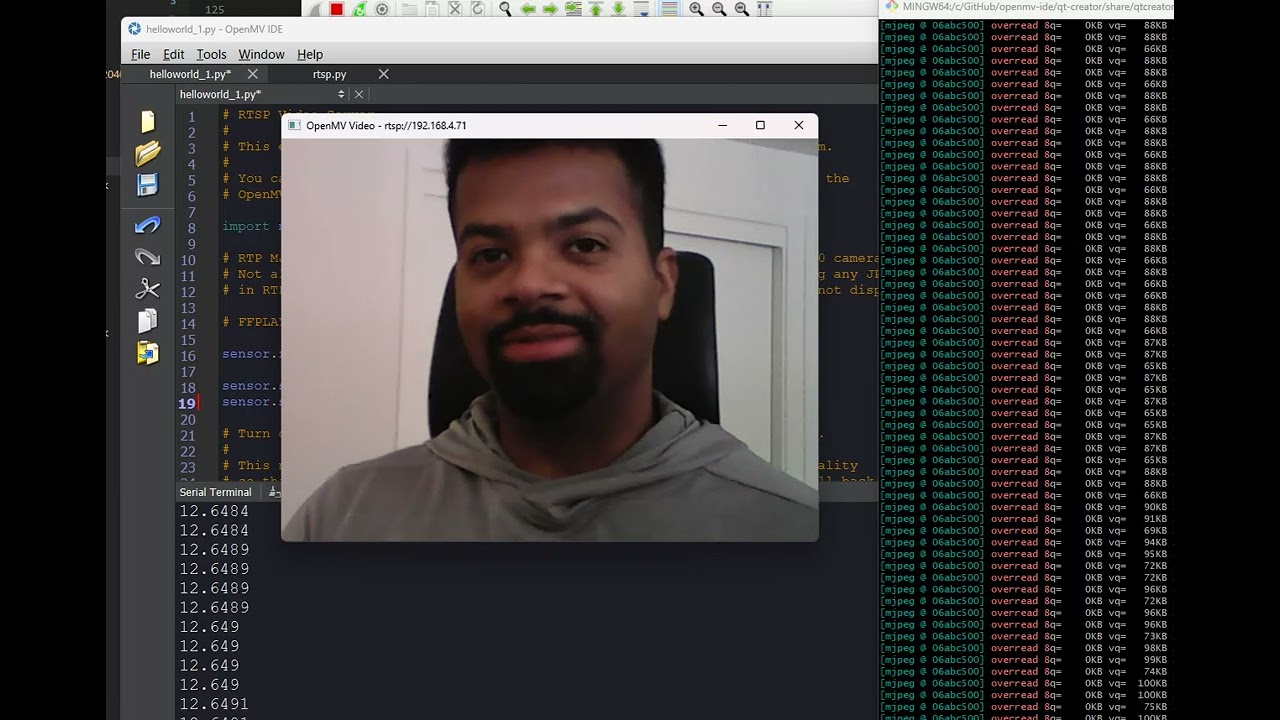This screenshot has height=720, width=1280.
Task: Click the 'import' keyword on line 8
Action: 246,226
